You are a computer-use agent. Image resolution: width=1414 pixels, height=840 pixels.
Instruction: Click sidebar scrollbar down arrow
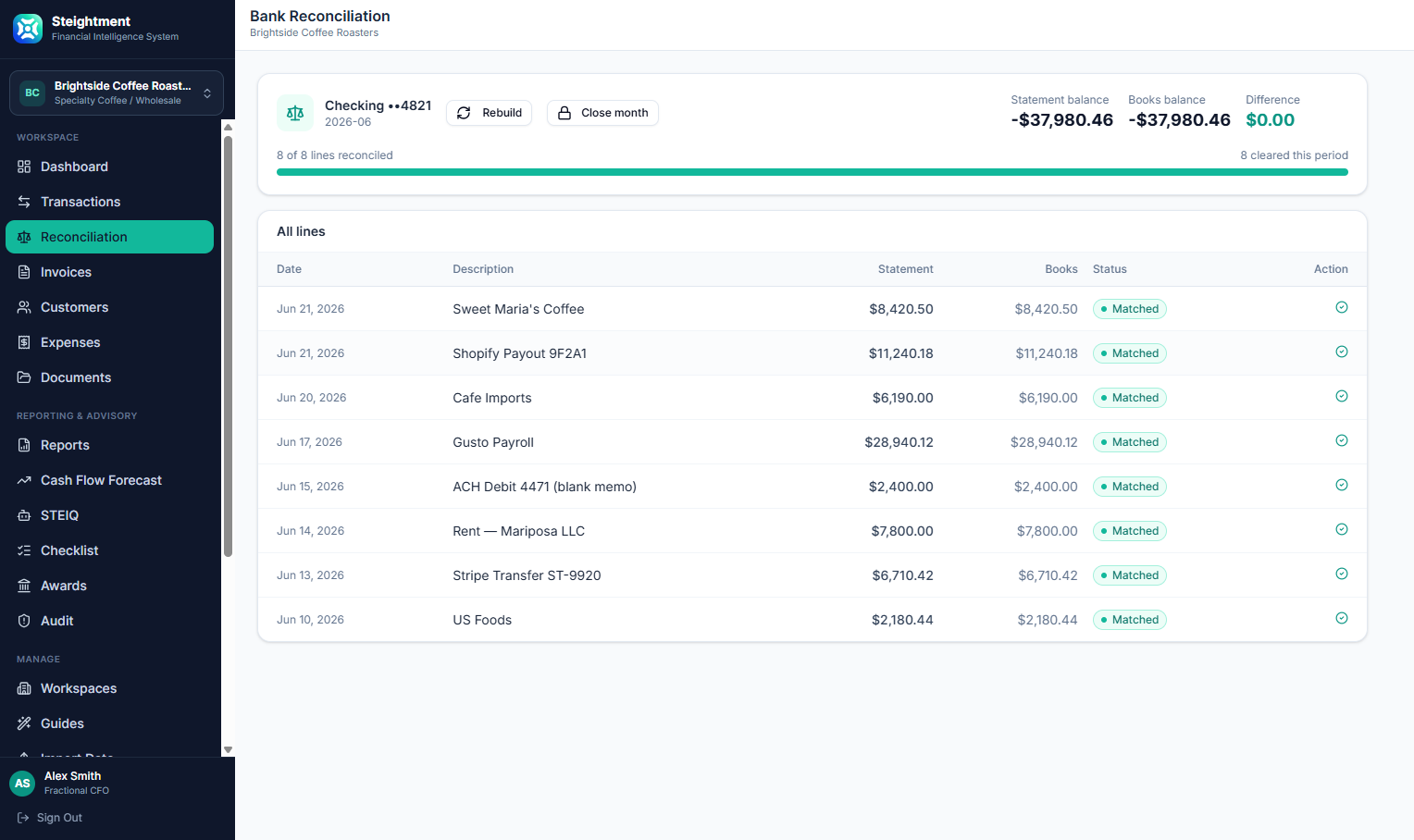[x=228, y=750]
